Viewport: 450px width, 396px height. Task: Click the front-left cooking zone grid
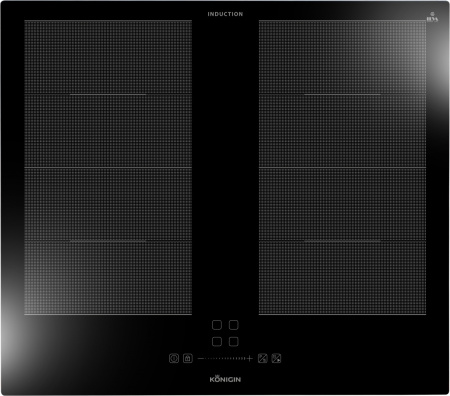[x=108, y=241]
